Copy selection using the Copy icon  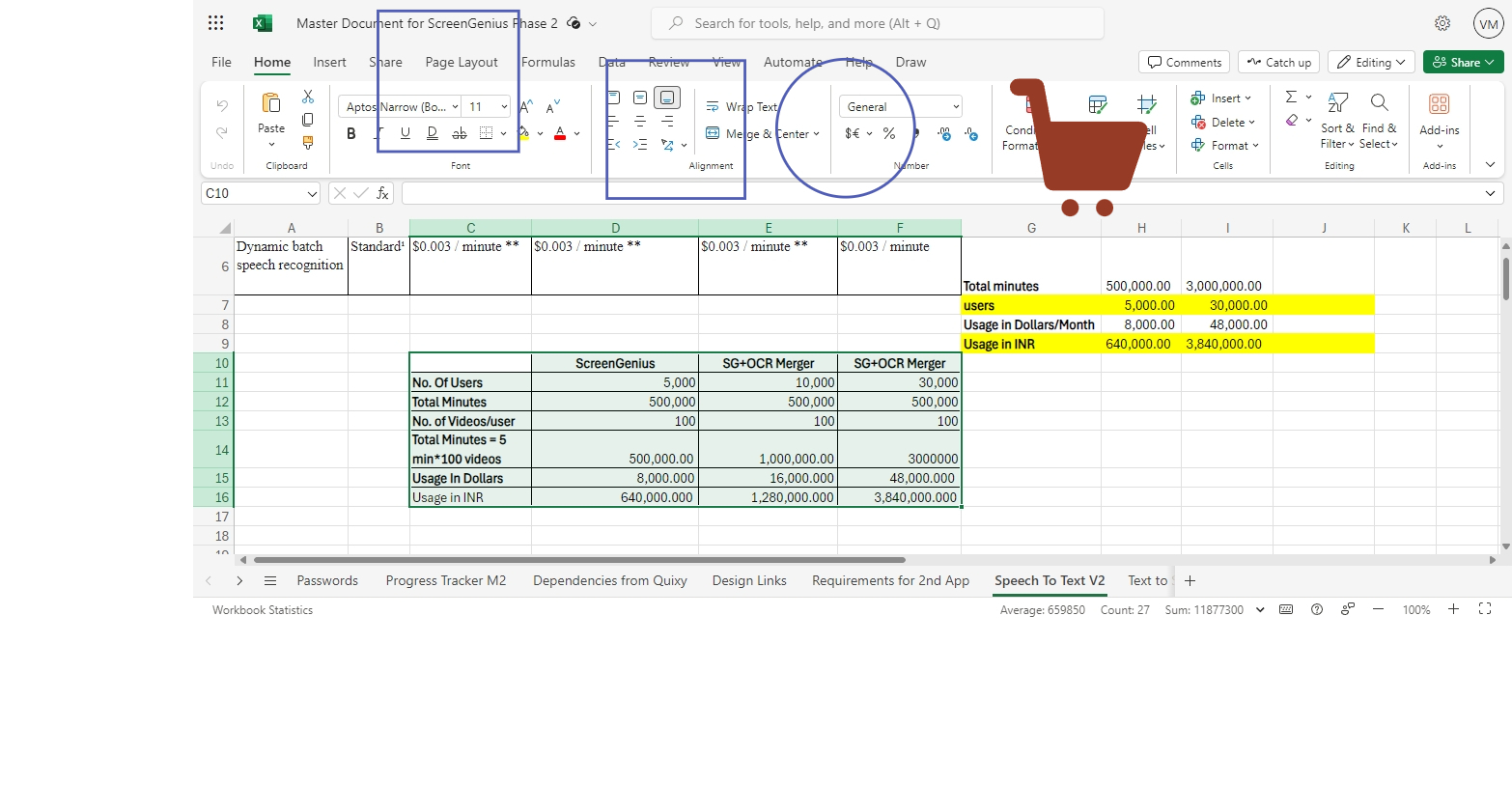click(x=308, y=120)
